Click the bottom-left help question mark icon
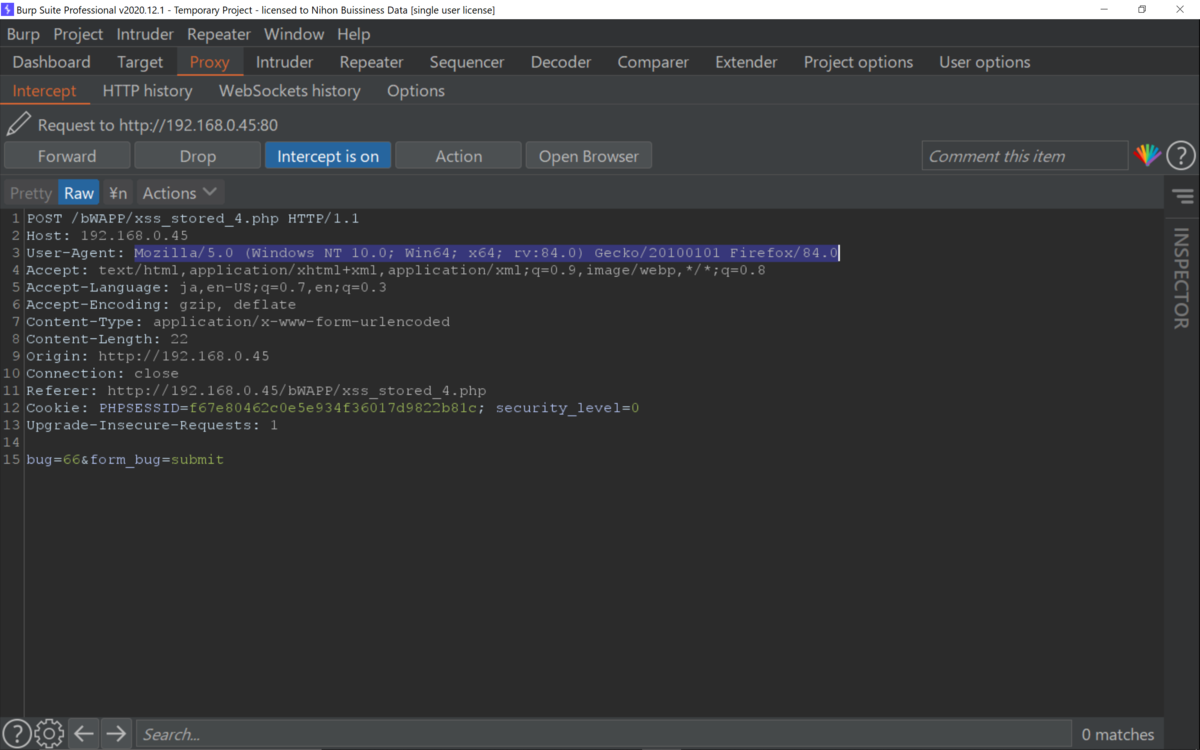The height and width of the screenshot is (750, 1200). tap(16, 733)
